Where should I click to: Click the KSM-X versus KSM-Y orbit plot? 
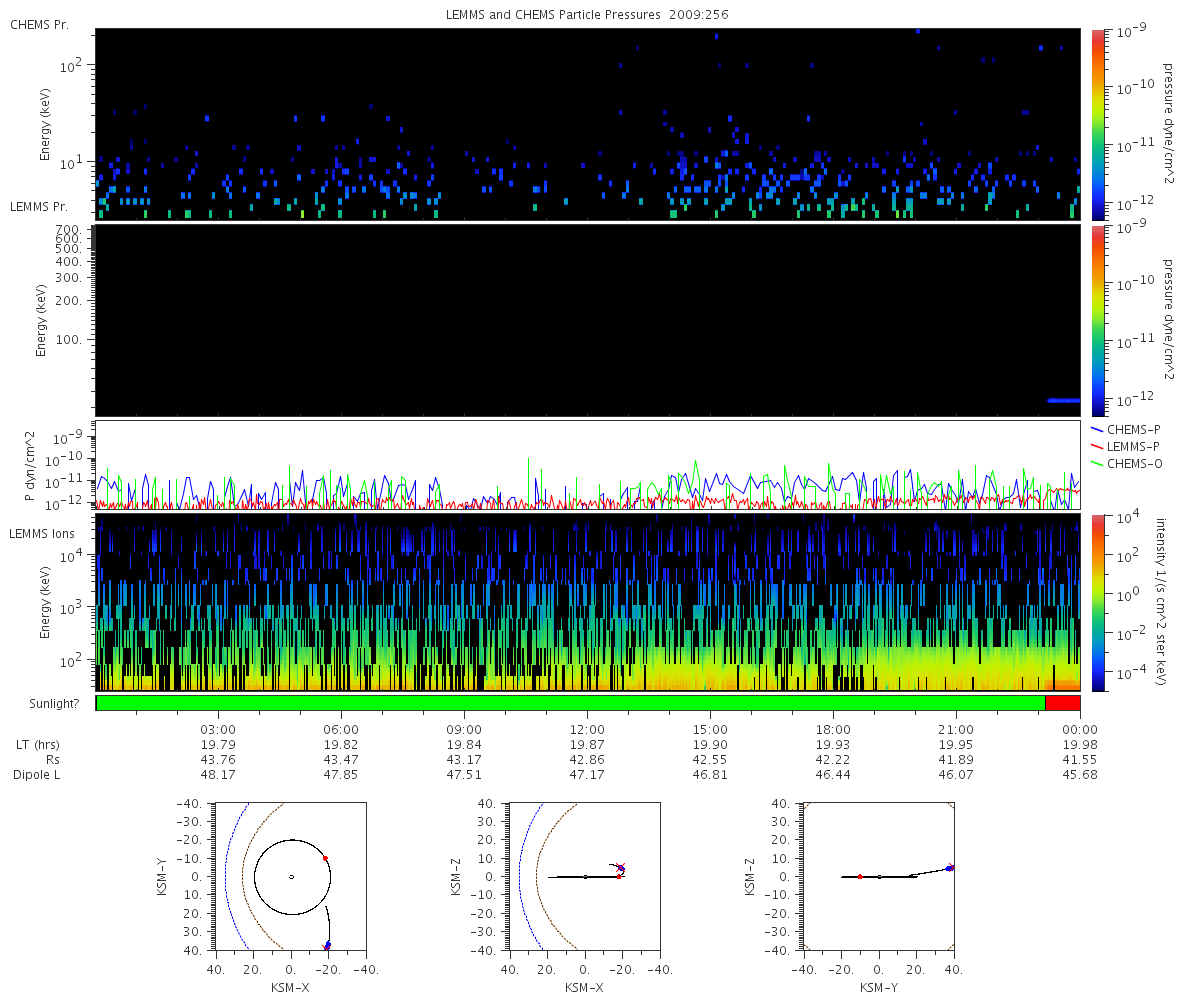291,877
